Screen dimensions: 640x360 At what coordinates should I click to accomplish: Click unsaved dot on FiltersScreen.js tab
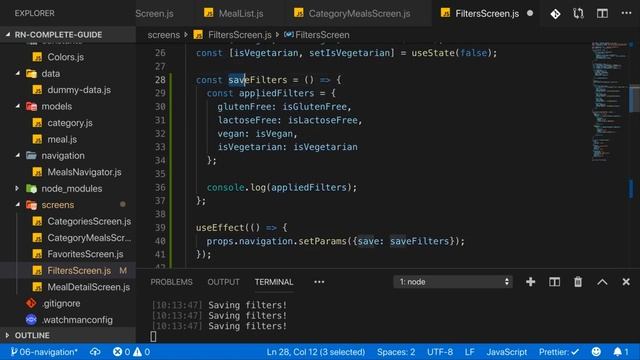530,13
